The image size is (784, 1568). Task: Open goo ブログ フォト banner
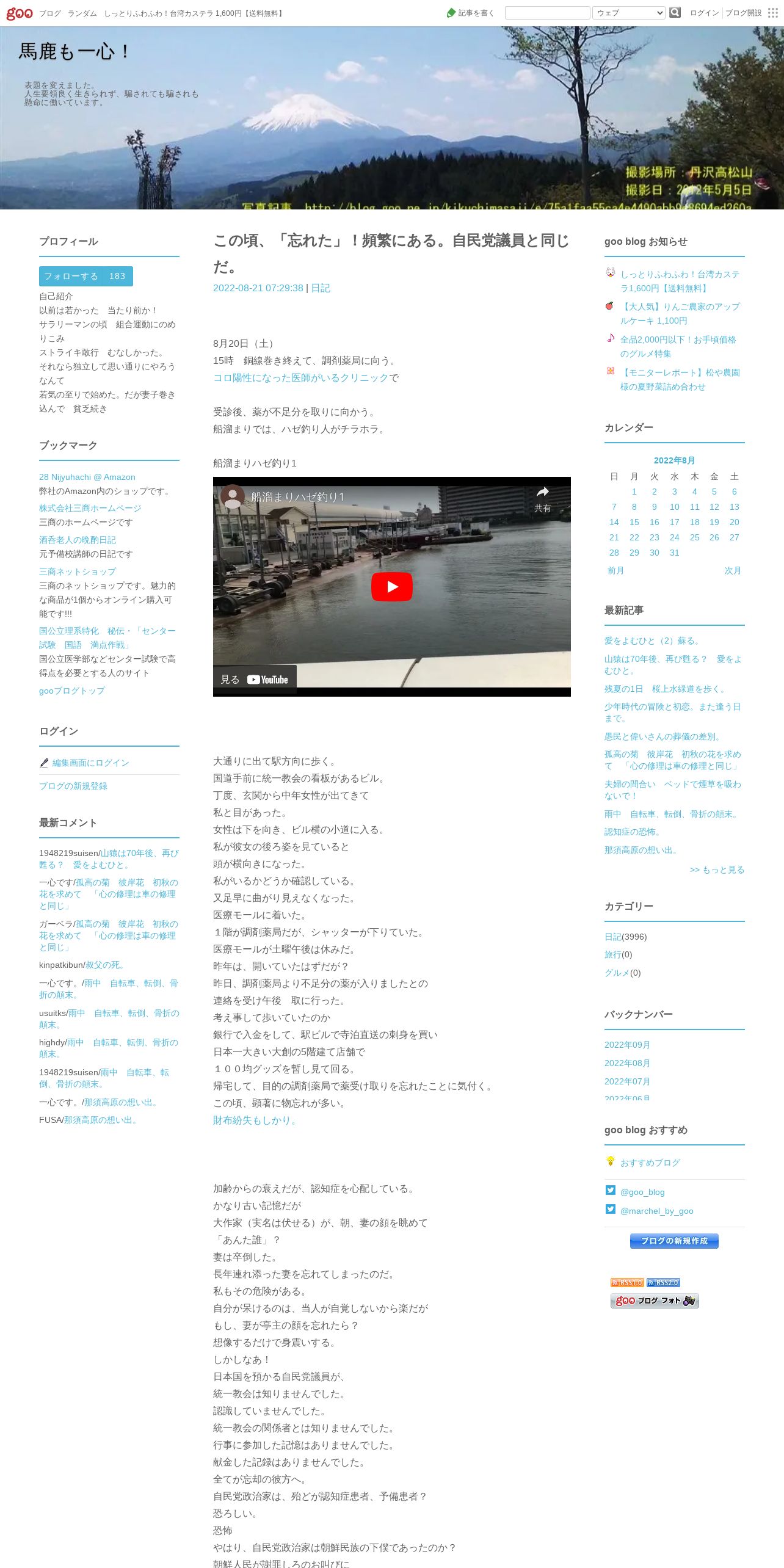[x=655, y=1301]
